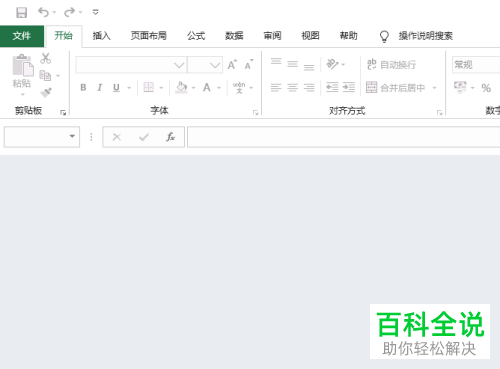Open the Fill Color dropdown arrow
Screen dimensions: 500x369
[193, 88]
